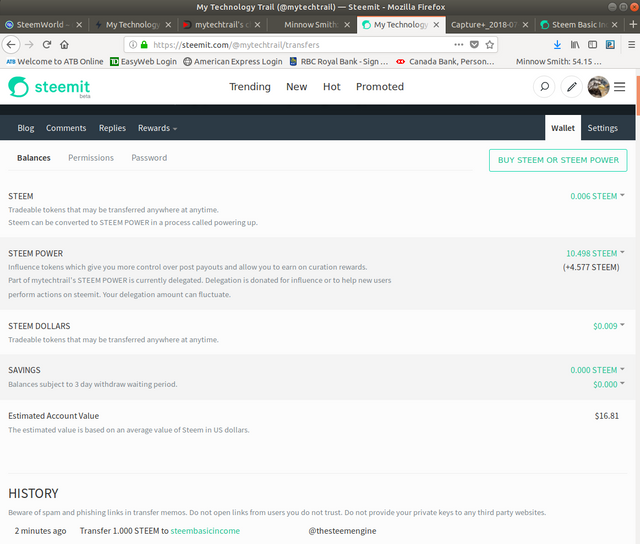Open the steembasicincome account link
Viewport: 640px width, 544px height.
(x=205, y=531)
